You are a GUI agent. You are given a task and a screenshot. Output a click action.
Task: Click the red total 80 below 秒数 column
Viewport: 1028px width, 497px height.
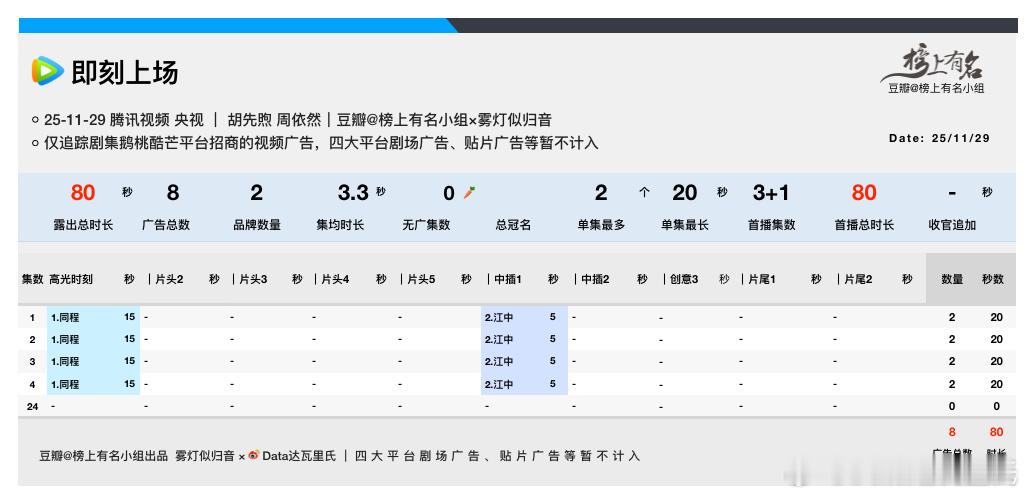(997, 432)
